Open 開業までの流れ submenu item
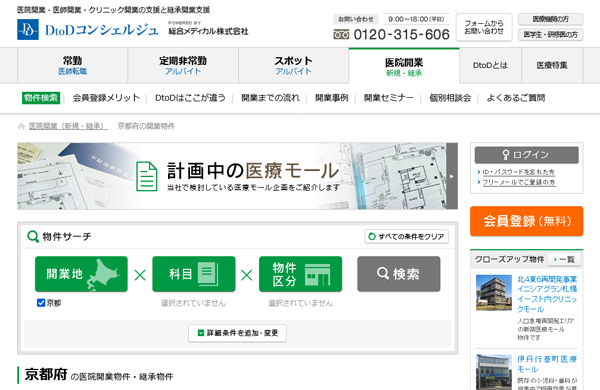 [x=270, y=98]
